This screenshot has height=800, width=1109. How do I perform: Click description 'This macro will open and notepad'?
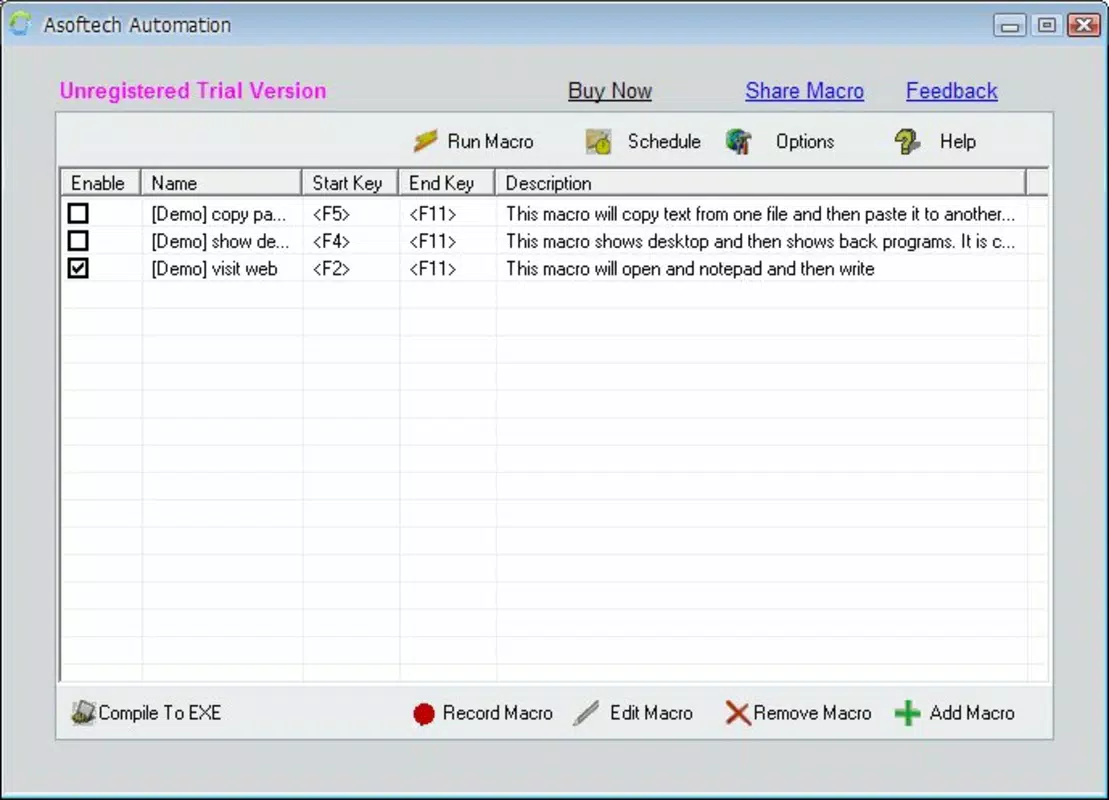coord(690,269)
